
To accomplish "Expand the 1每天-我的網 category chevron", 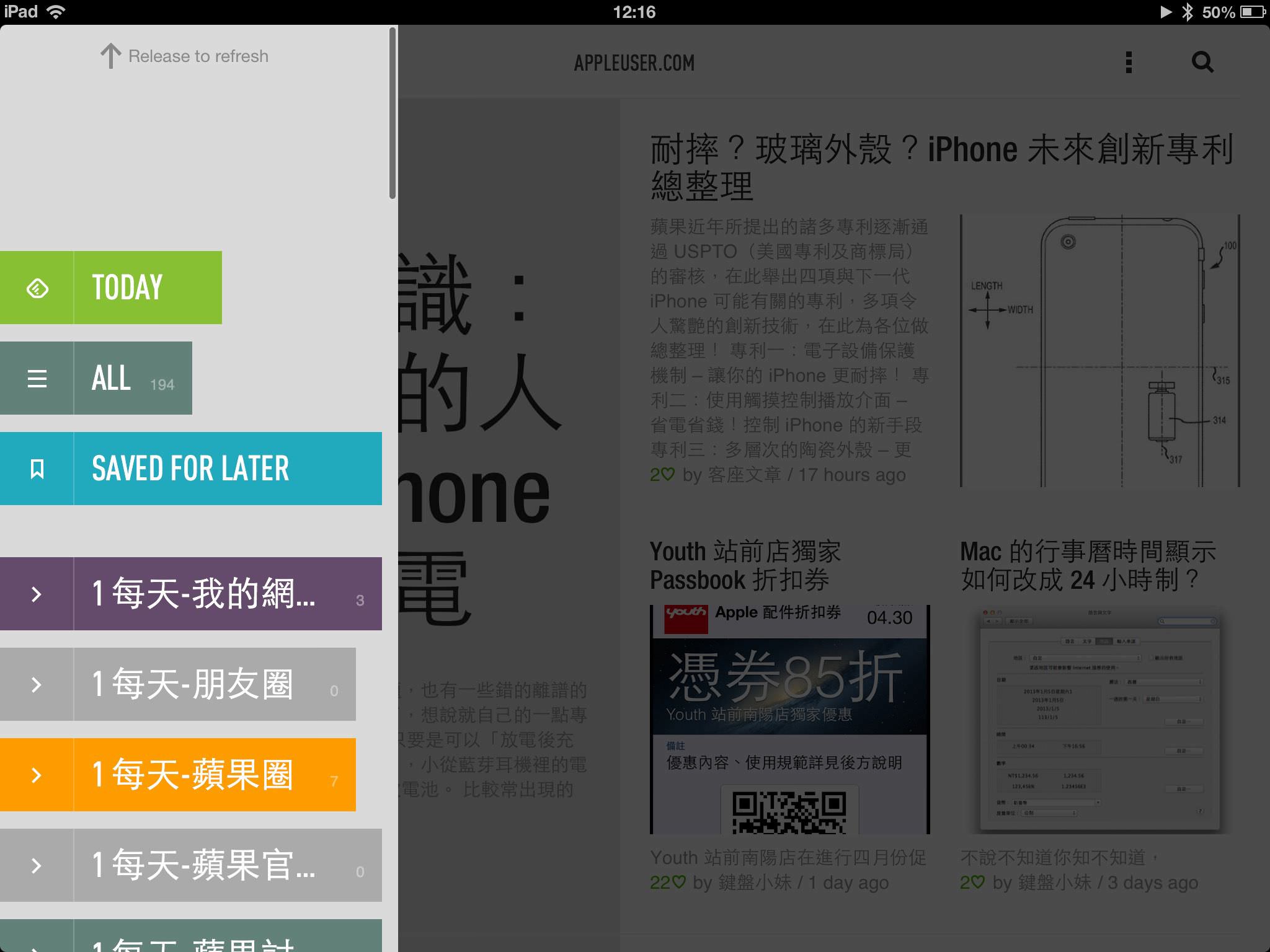I will pos(37,594).
